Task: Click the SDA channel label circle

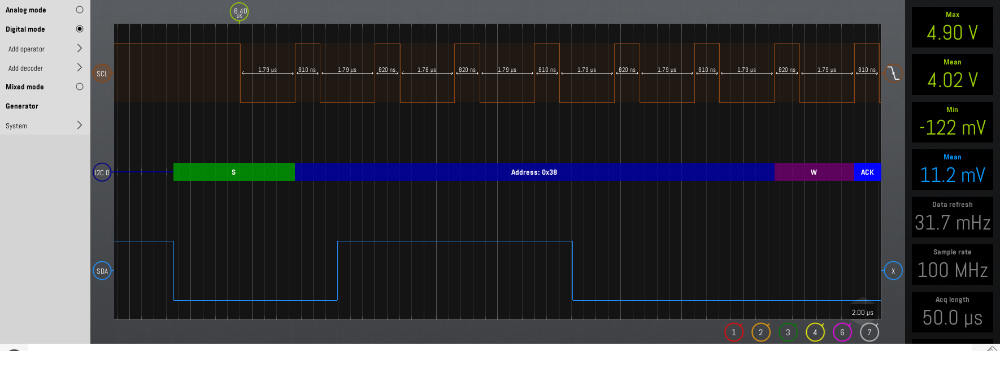Action: [102, 271]
